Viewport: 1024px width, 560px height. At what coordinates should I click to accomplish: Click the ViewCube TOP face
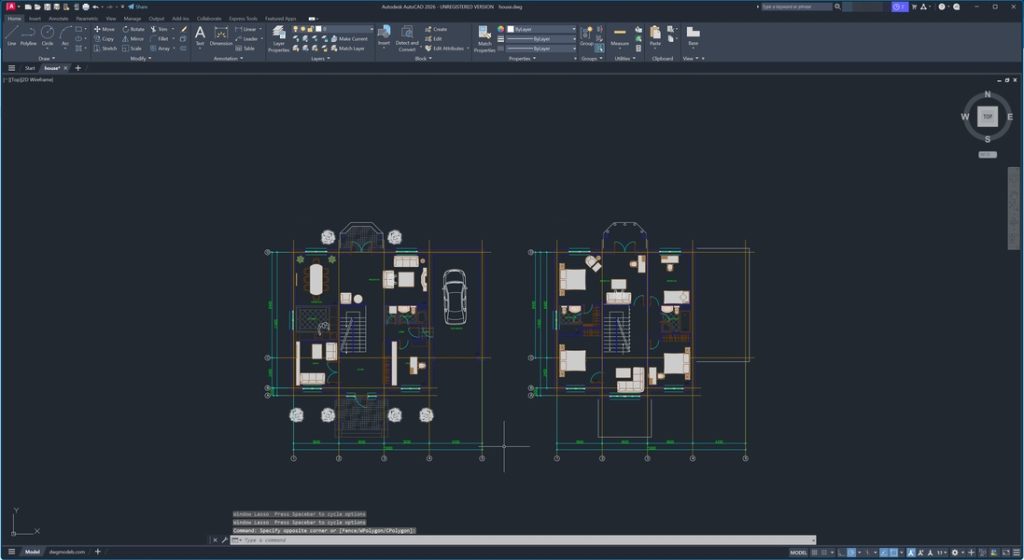click(987, 116)
